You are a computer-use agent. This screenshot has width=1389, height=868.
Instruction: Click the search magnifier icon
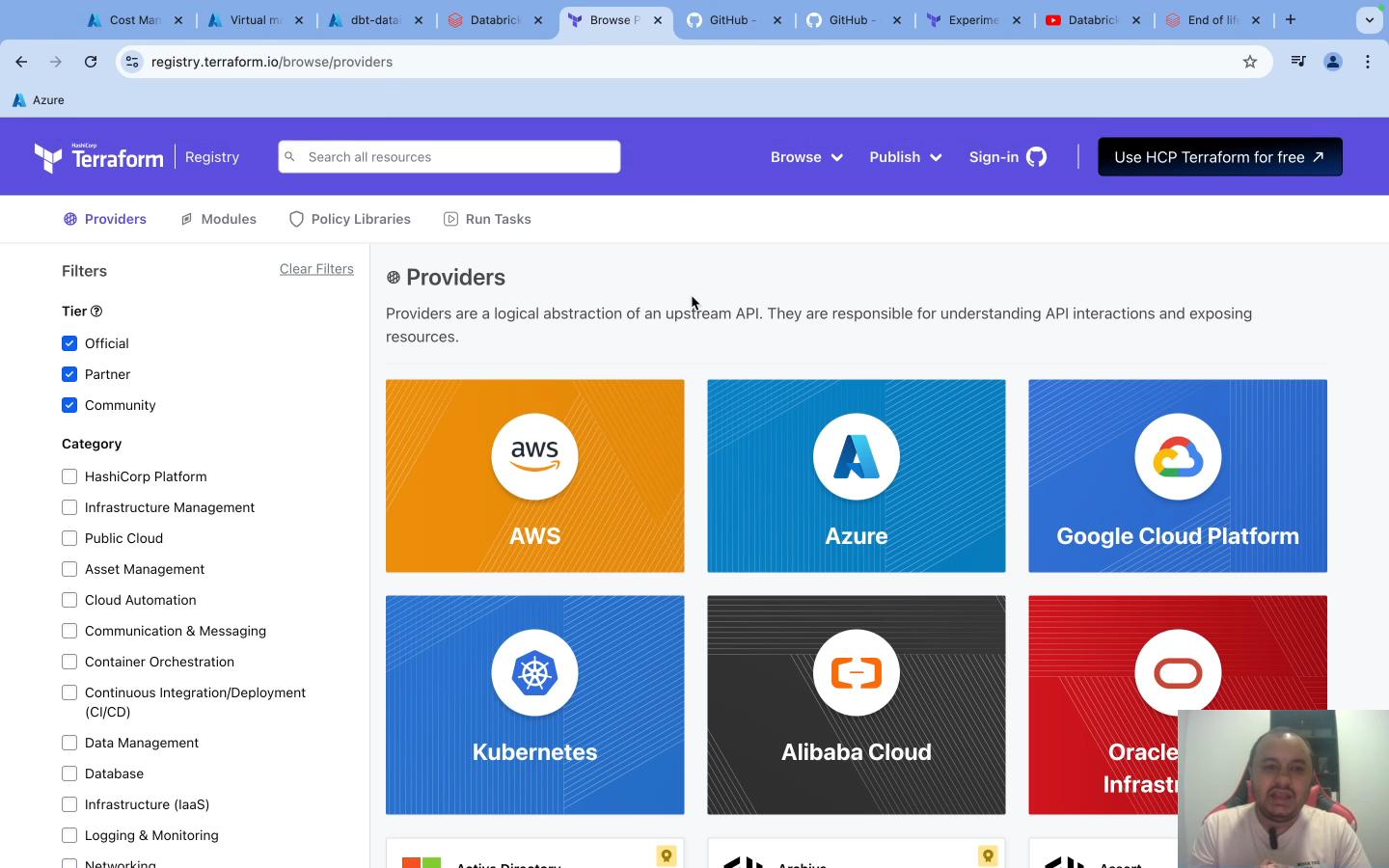pyautogui.click(x=289, y=156)
